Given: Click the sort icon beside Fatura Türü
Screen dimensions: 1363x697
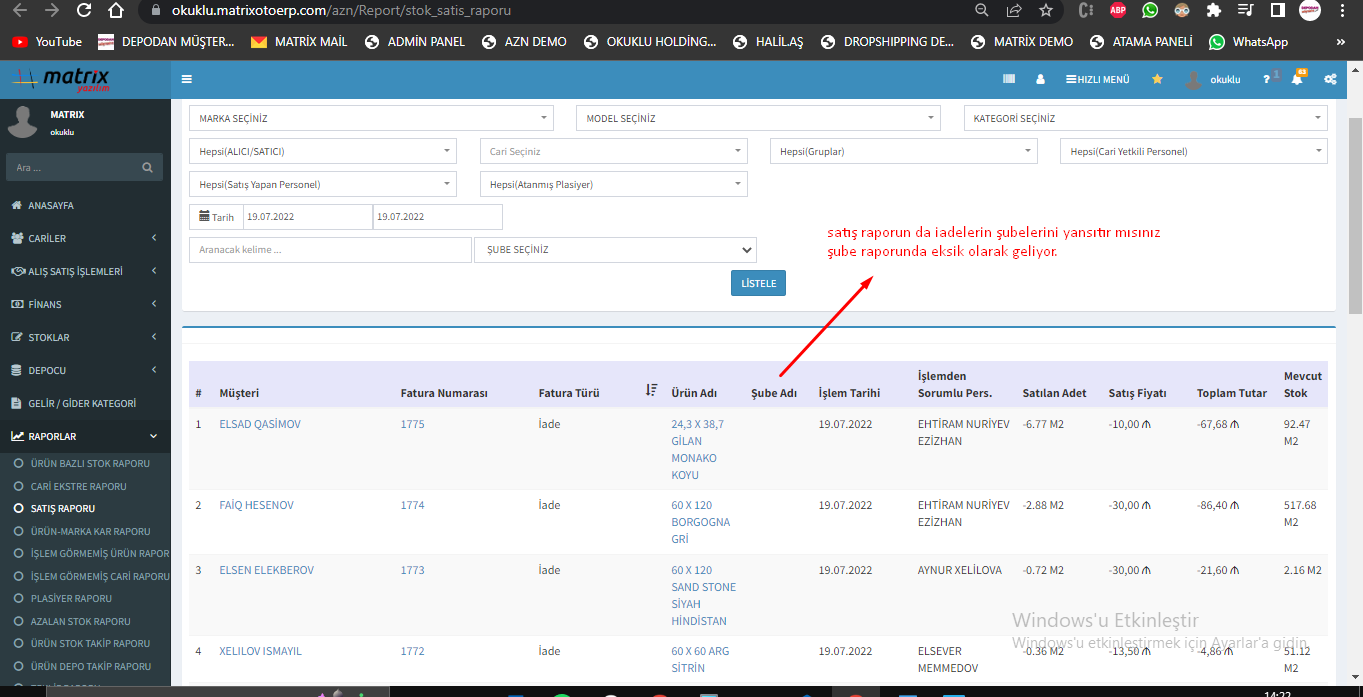Looking at the screenshot, I should (x=651, y=391).
